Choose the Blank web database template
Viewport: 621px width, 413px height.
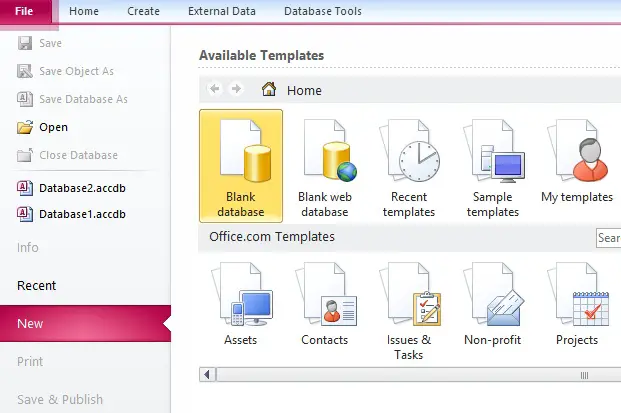325,168
